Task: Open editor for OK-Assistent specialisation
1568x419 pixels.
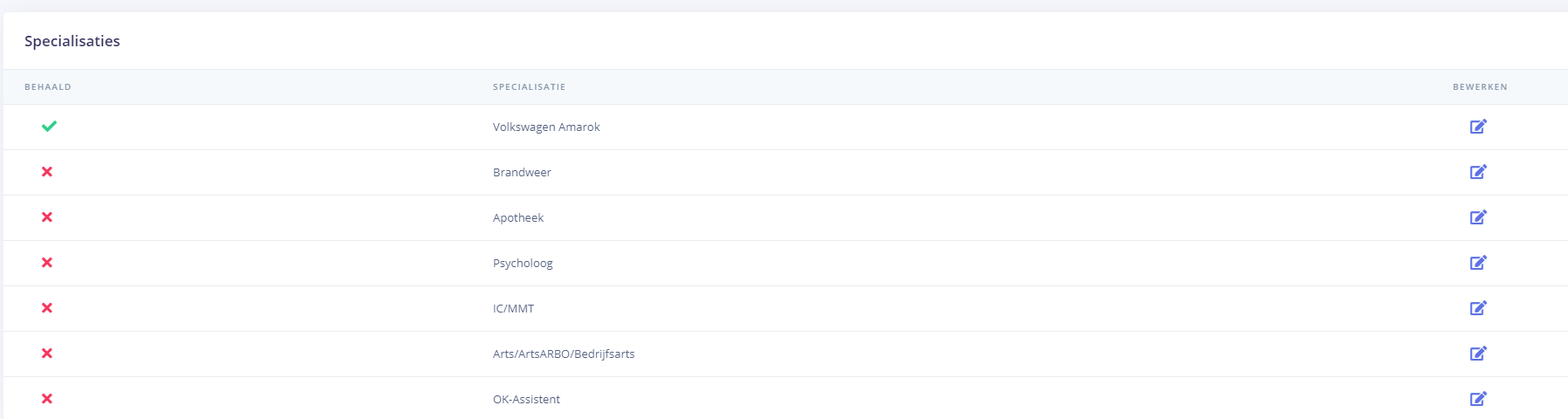Action: [x=1477, y=399]
